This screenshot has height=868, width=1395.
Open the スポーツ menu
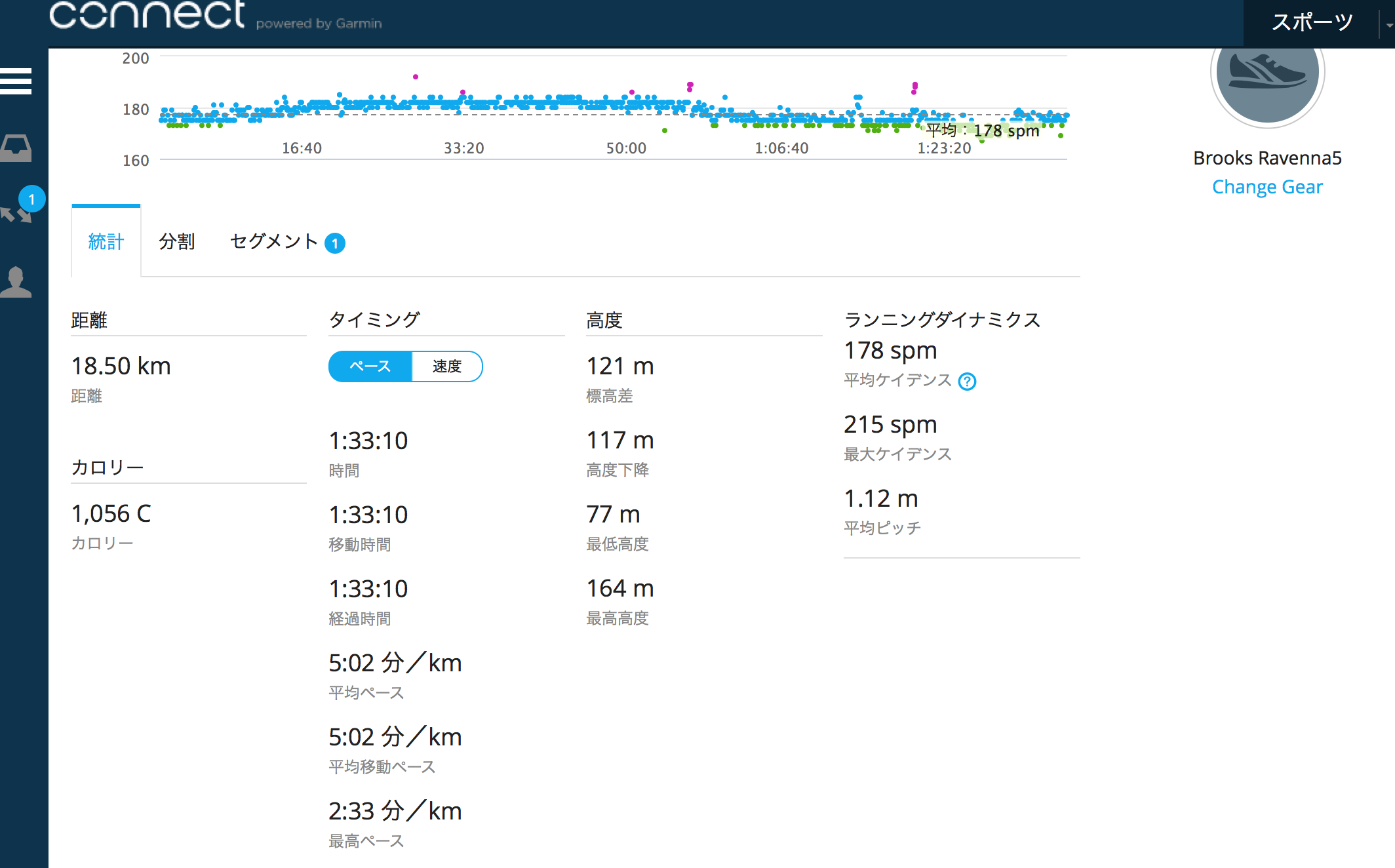click(x=1312, y=22)
